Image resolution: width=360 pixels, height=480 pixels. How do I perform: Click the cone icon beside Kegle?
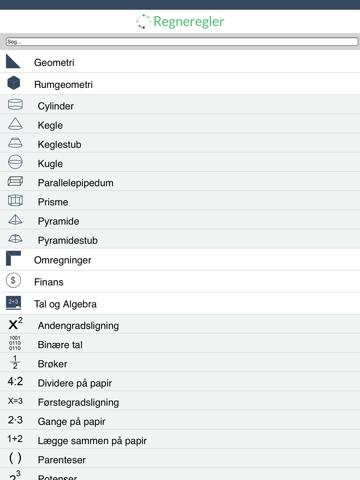point(15,124)
